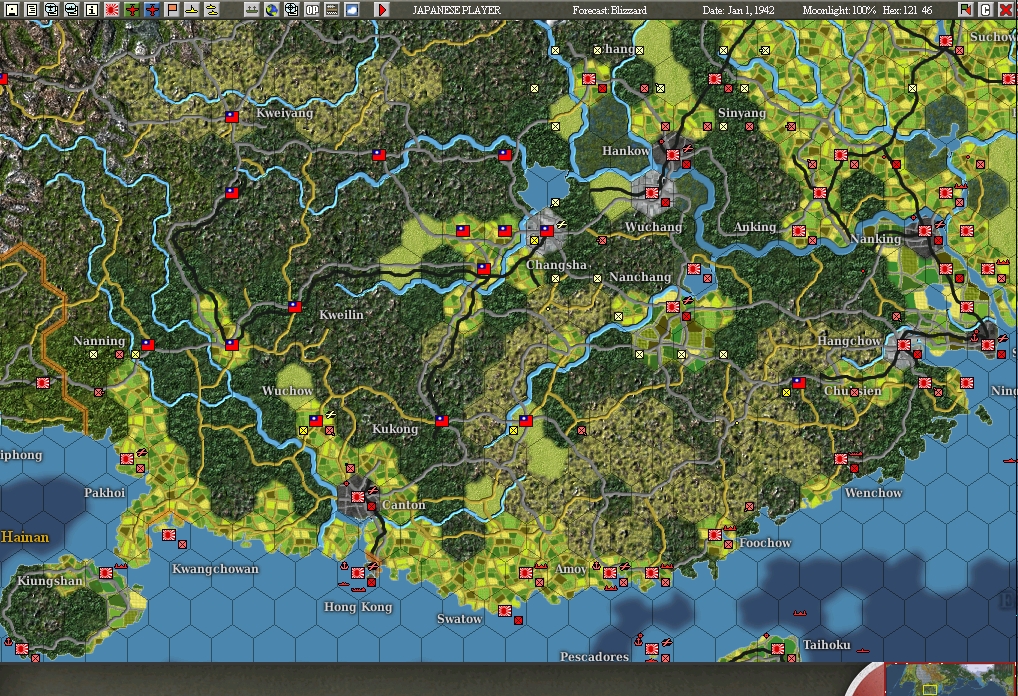
Task: Select the Chinese unit in Changsha city hex
Action: [x=547, y=230]
